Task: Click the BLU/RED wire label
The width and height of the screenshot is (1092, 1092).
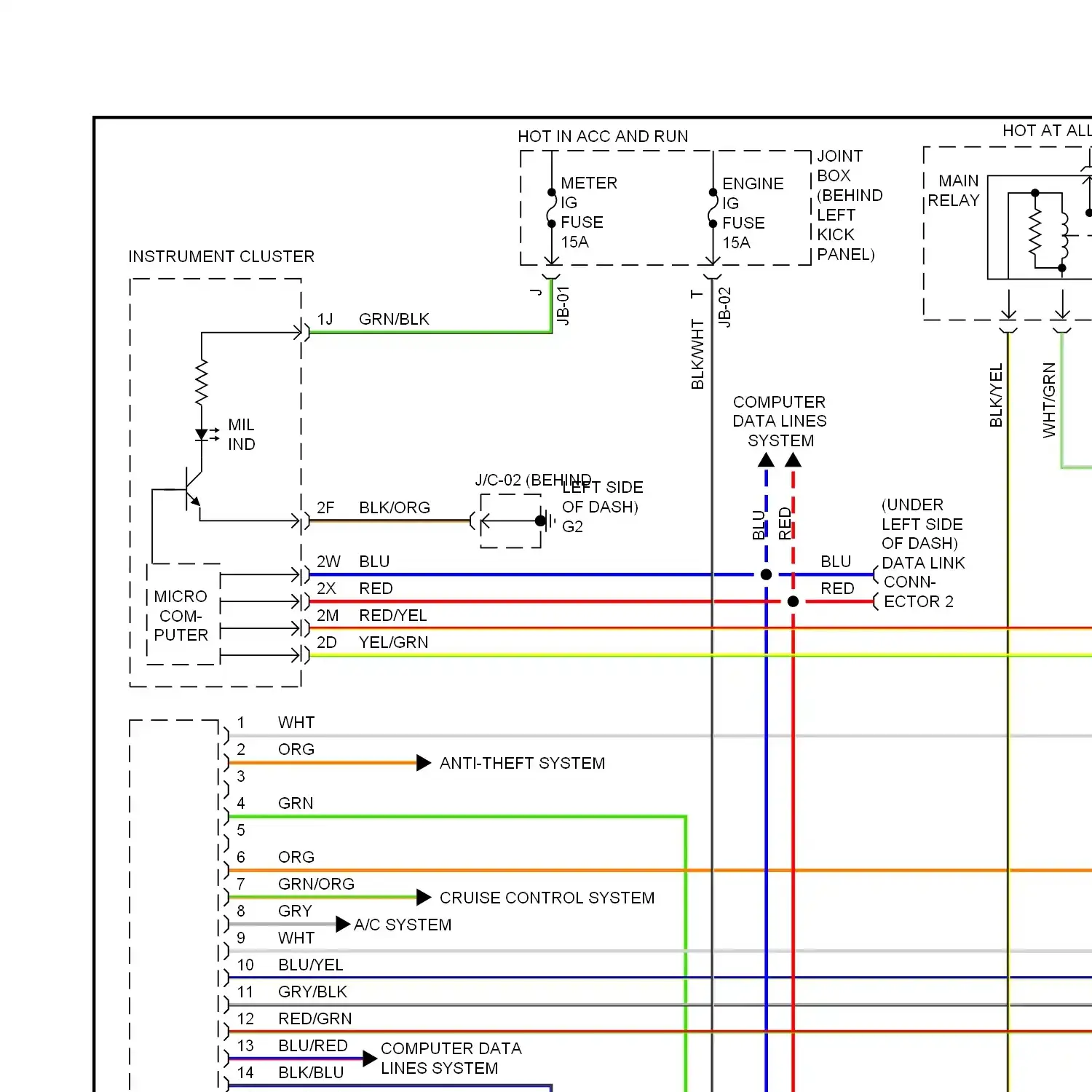Action: [313, 1045]
